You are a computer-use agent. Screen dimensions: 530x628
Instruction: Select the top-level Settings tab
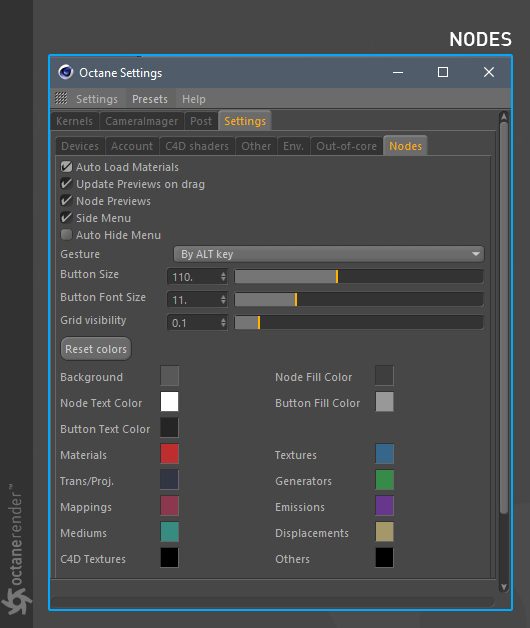tap(245, 121)
